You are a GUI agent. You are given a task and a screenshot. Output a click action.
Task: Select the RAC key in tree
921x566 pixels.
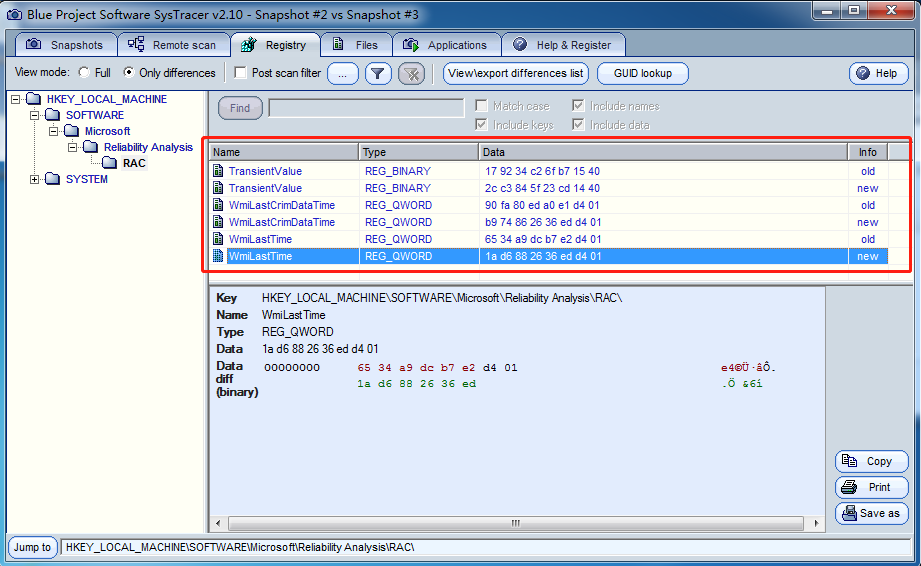[x=134, y=163]
